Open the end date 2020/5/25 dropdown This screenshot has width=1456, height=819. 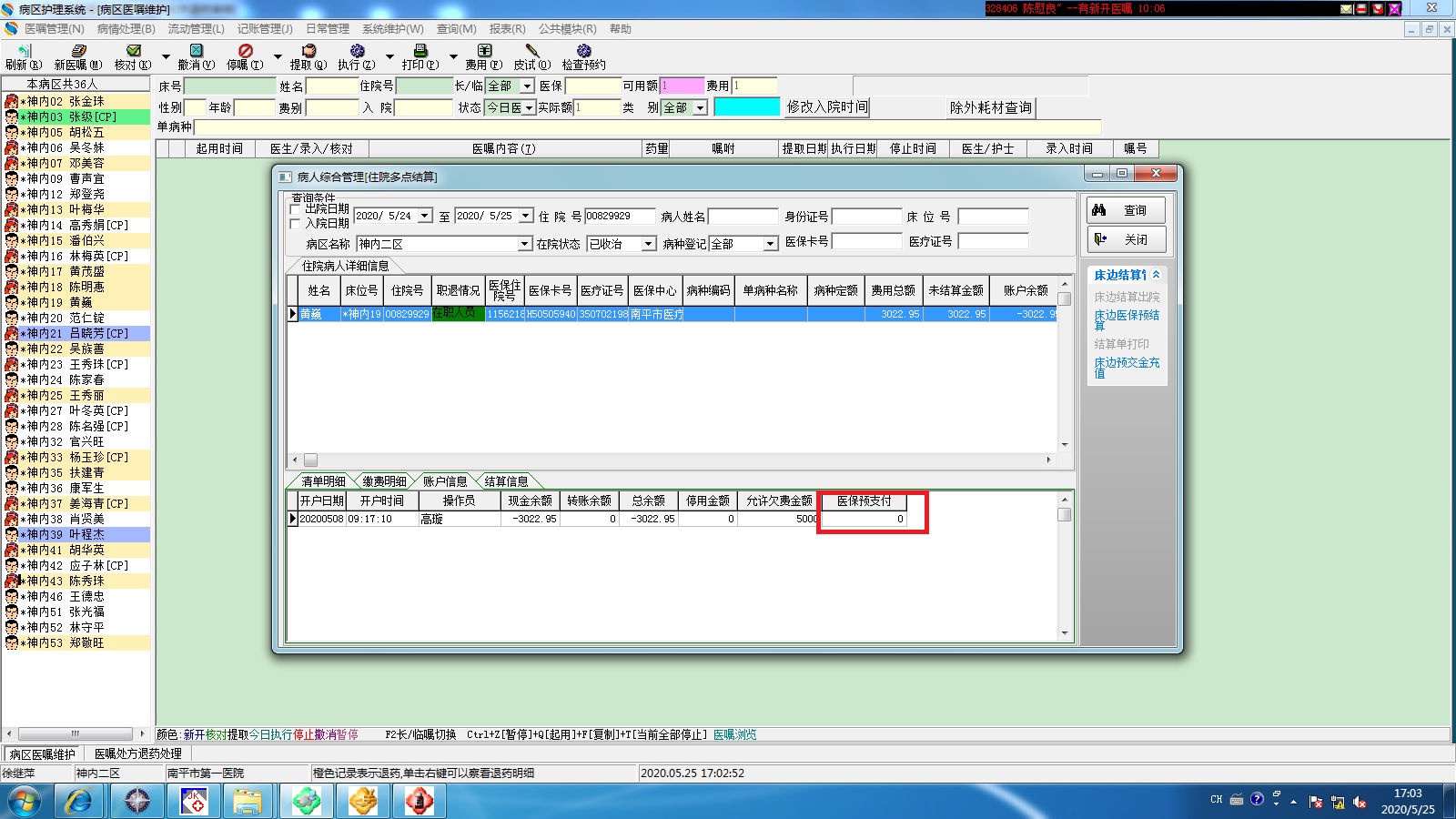click(526, 216)
